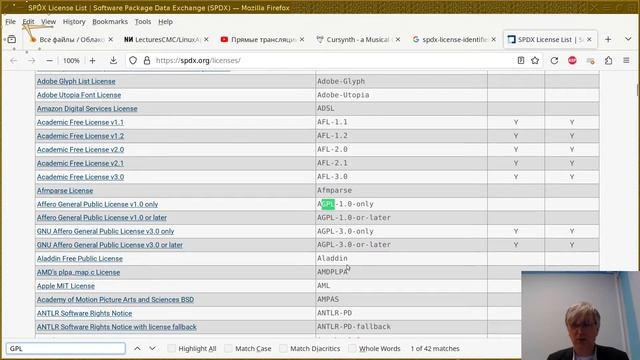Screen dimensions: 640x360
Task: Expand the list all tabs dropdown
Action: 628,39
